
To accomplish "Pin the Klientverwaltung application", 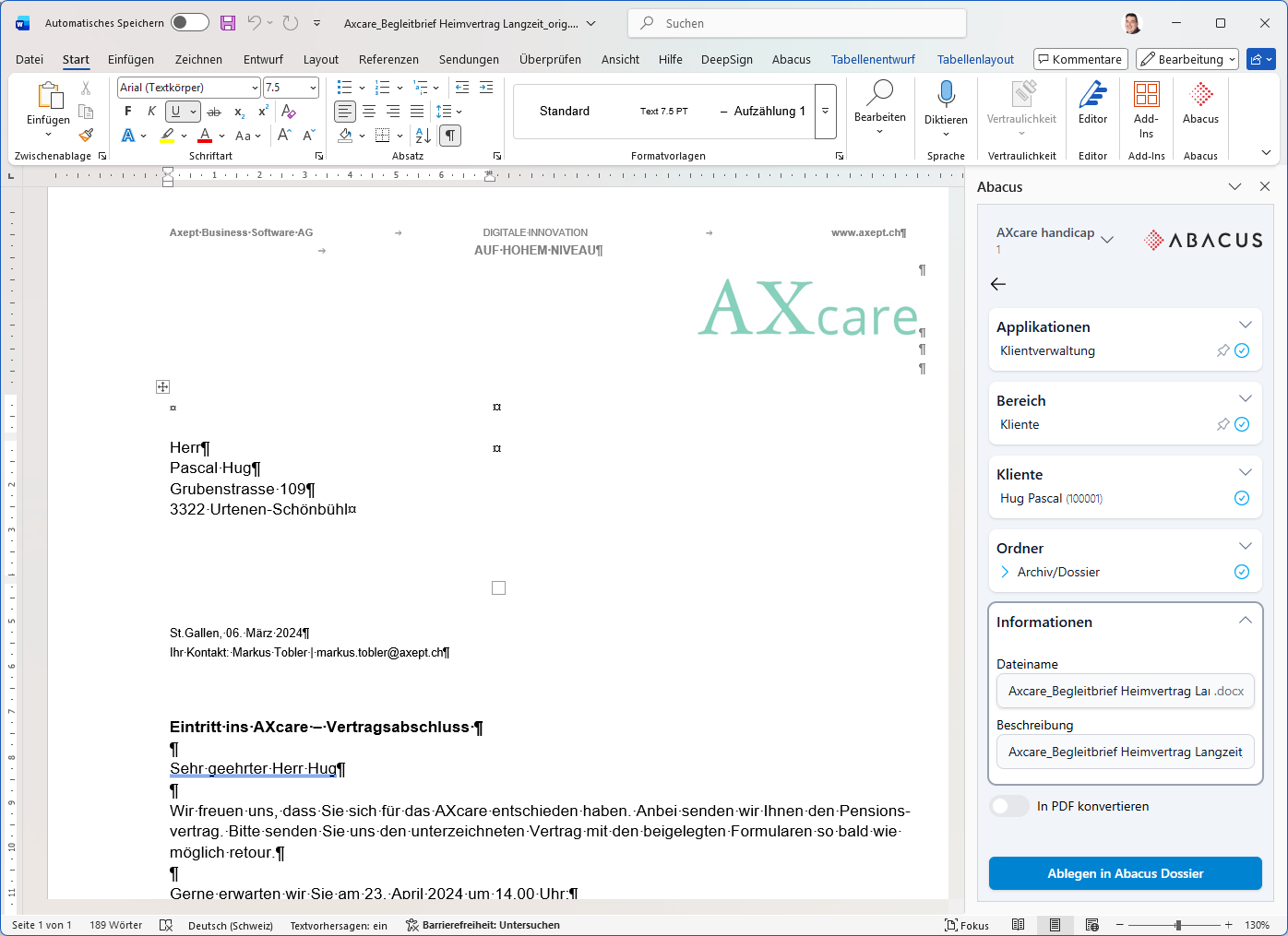I will 1222,350.
